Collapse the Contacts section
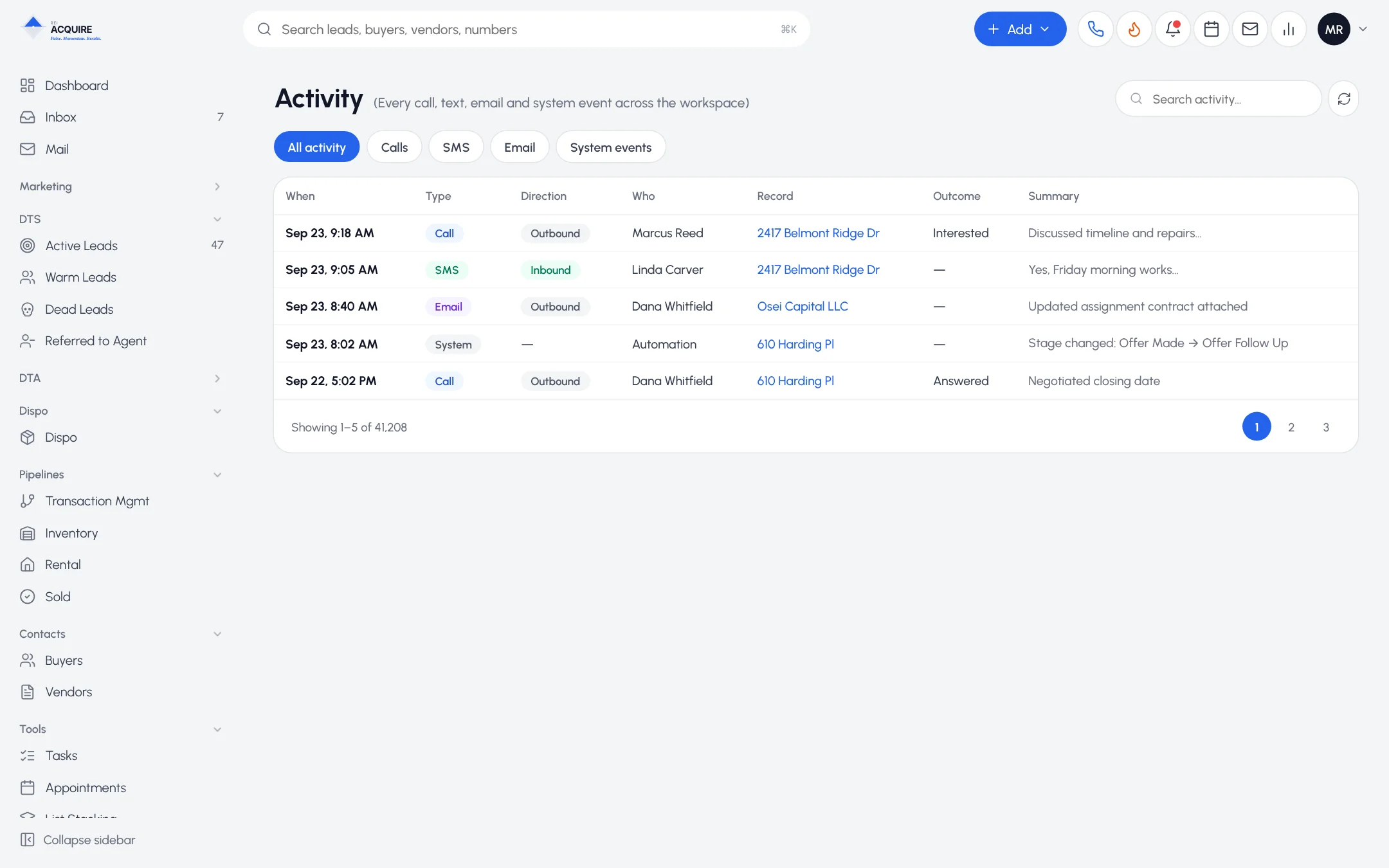This screenshot has width=1389, height=868. pos(120,634)
